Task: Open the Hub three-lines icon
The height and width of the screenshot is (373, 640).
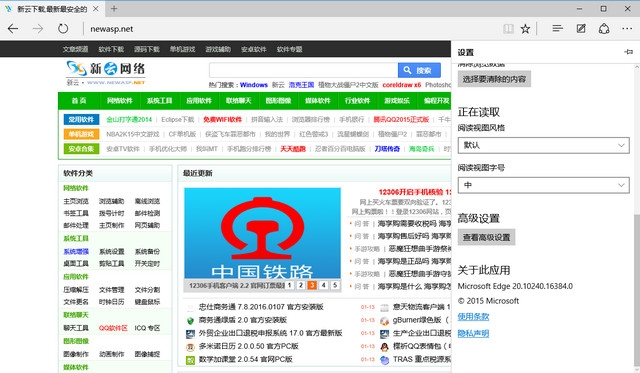Action: [558, 28]
